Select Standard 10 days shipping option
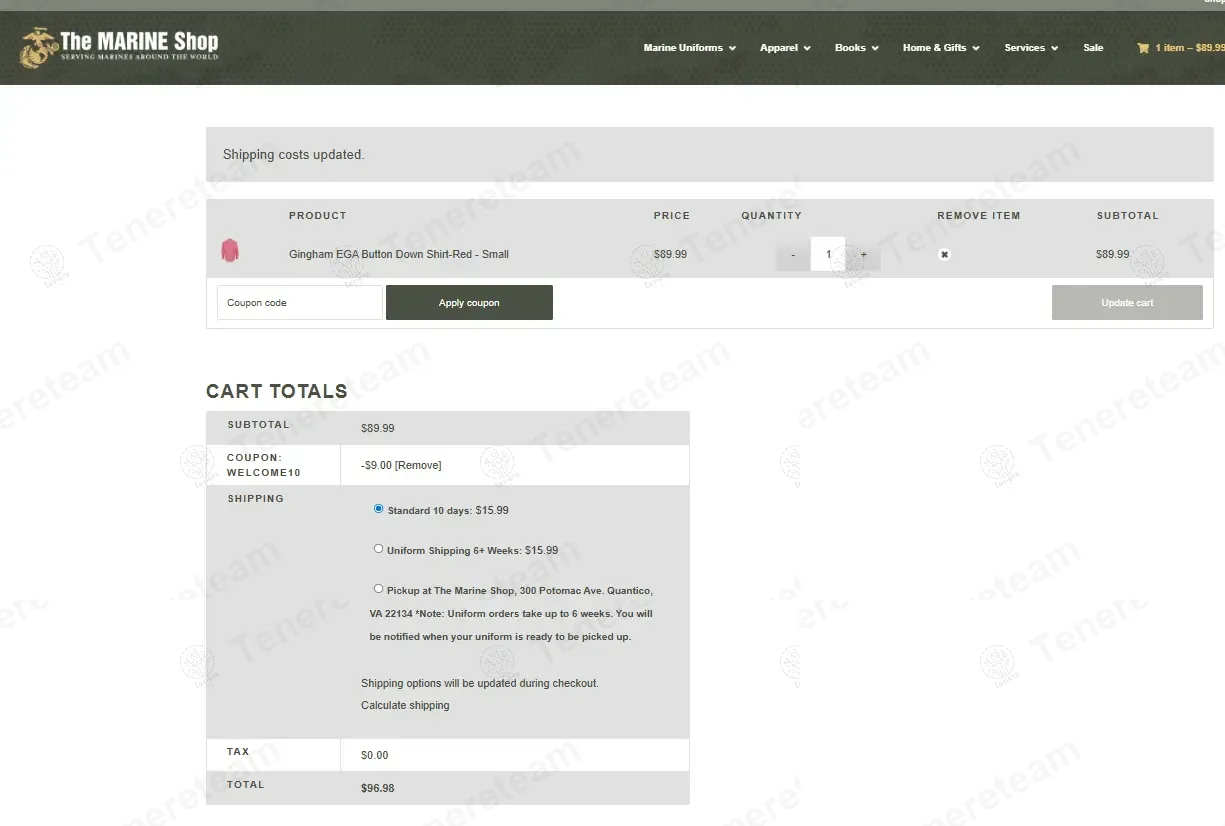 (x=379, y=509)
